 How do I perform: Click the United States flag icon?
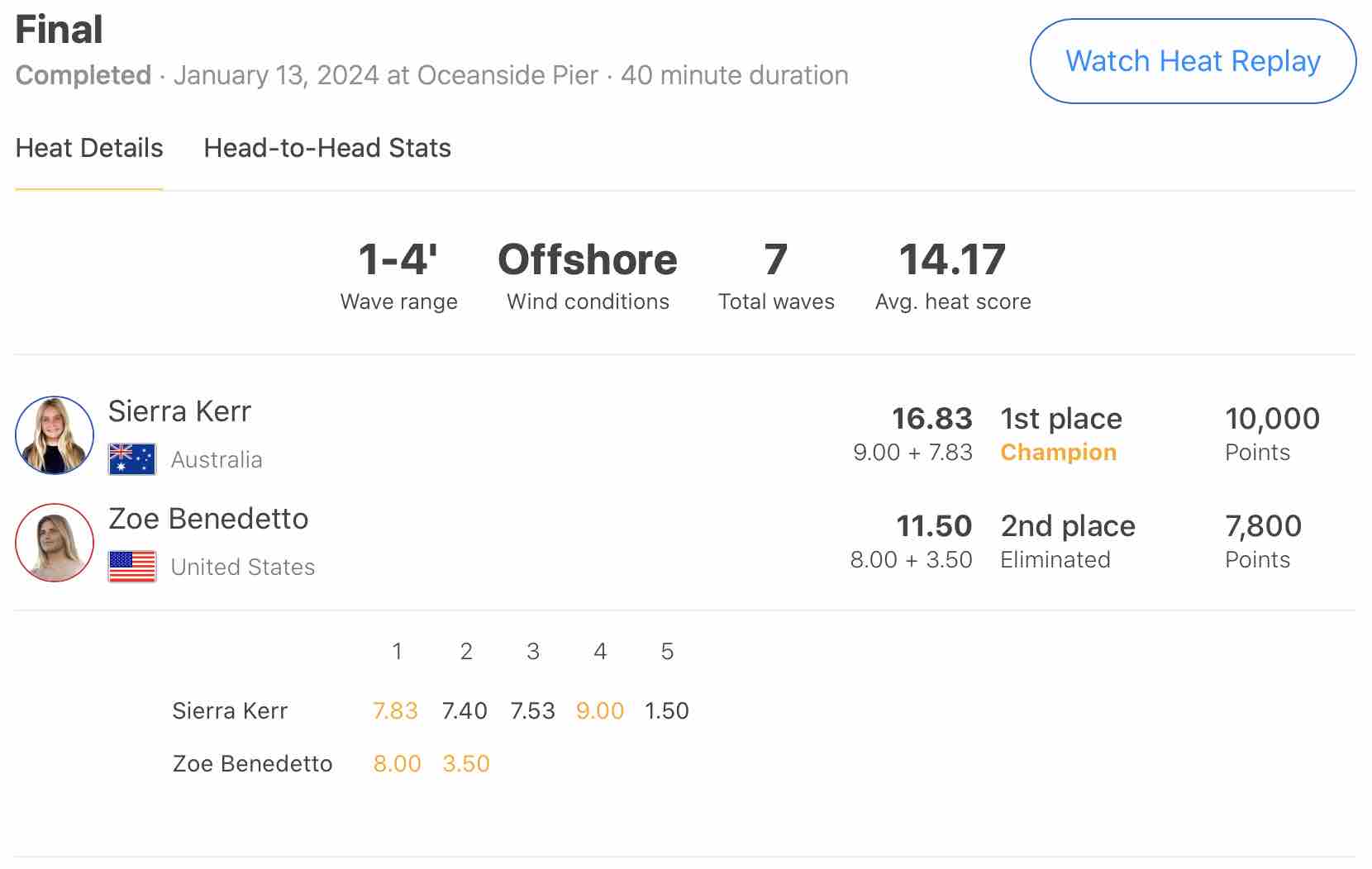click(x=132, y=567)
